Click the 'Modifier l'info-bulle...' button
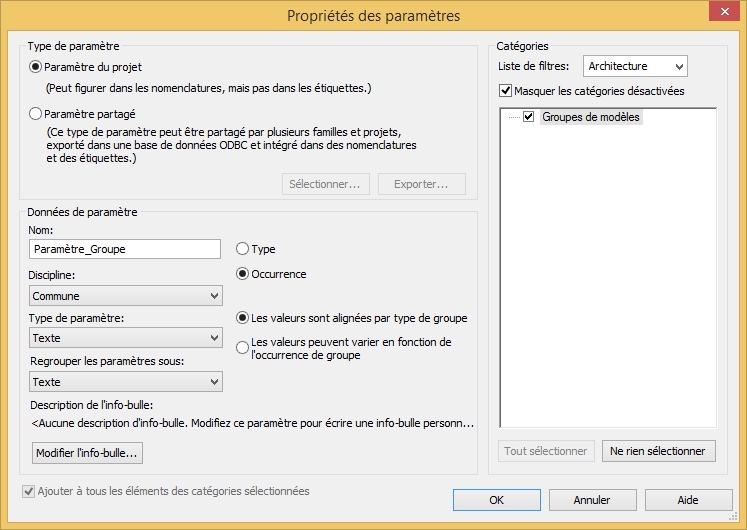Screen dimensions: 747x530 (x=88, y=453)
